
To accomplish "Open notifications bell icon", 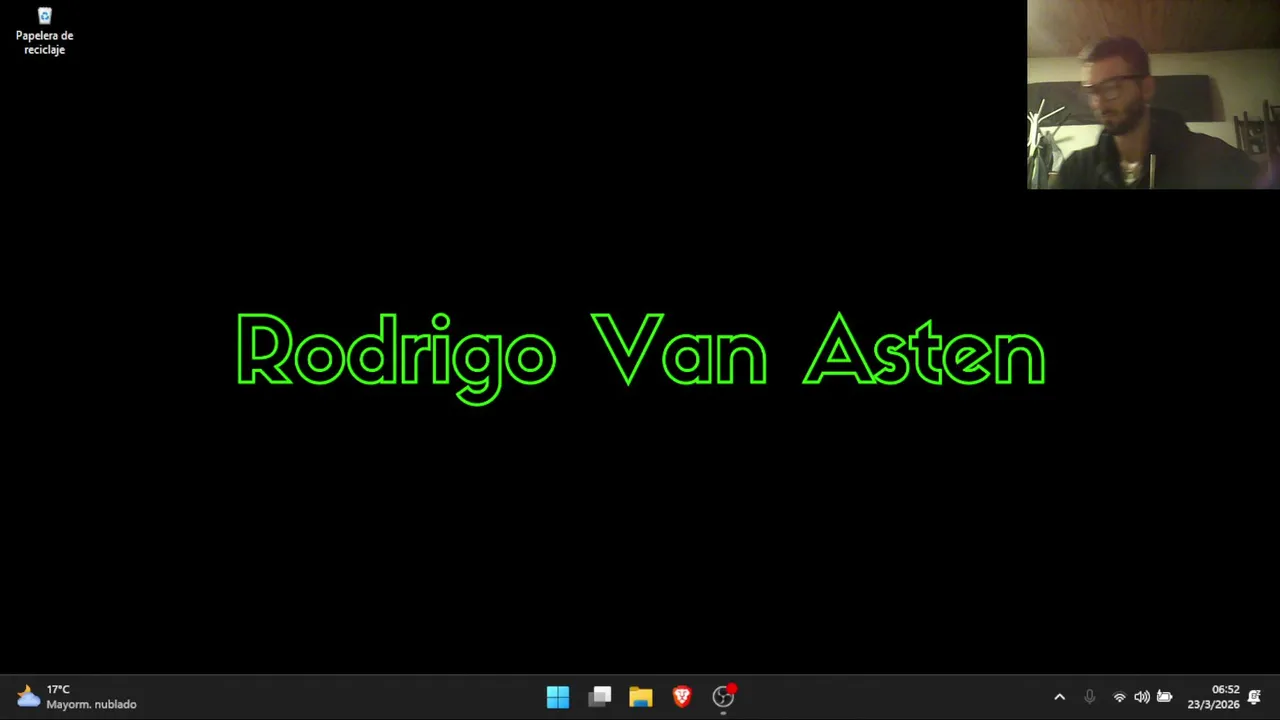I will pyautogui.click(x=1254, y=697).
